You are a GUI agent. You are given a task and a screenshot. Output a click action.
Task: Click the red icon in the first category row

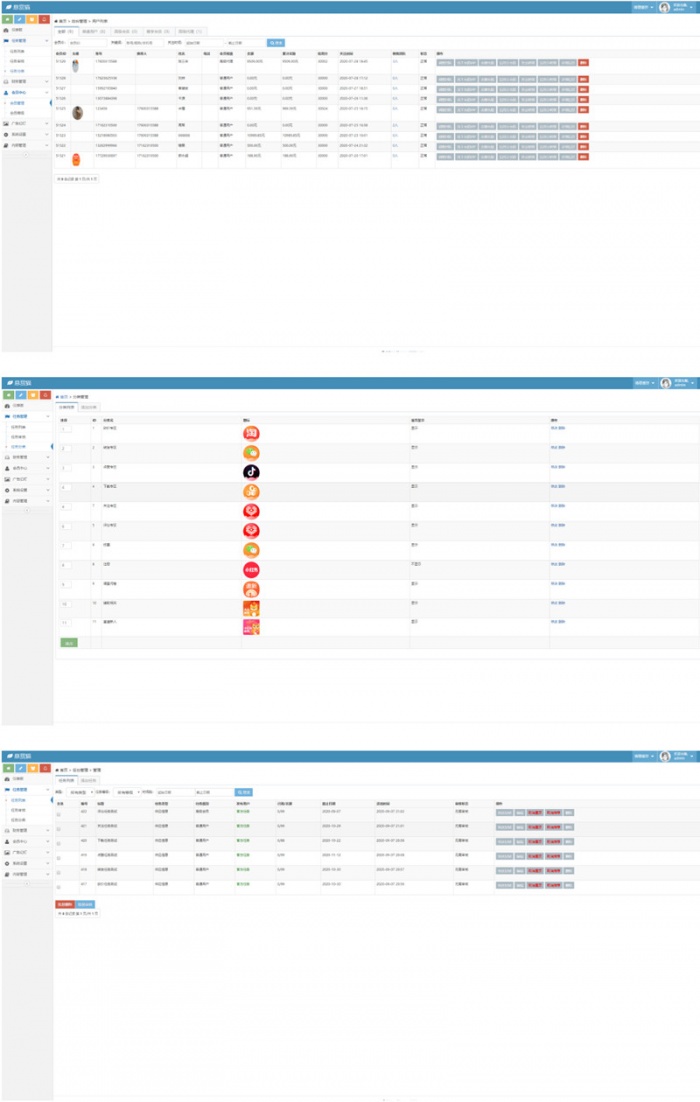251,433
